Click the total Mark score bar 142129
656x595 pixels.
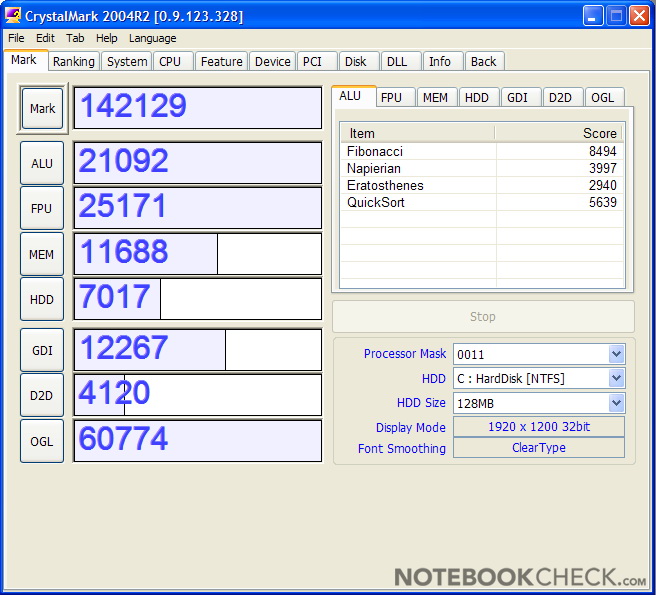197,108
